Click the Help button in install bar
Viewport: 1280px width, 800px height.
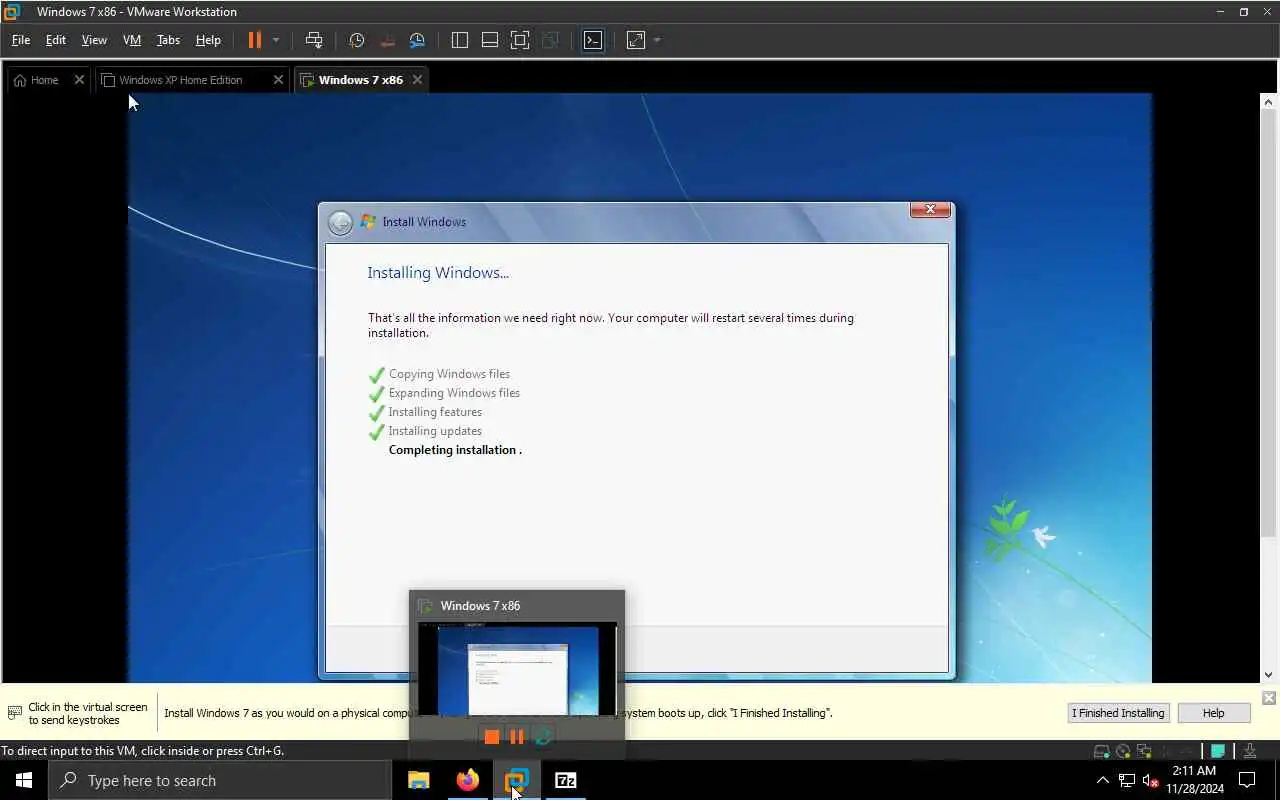[x=1213, y=713]
